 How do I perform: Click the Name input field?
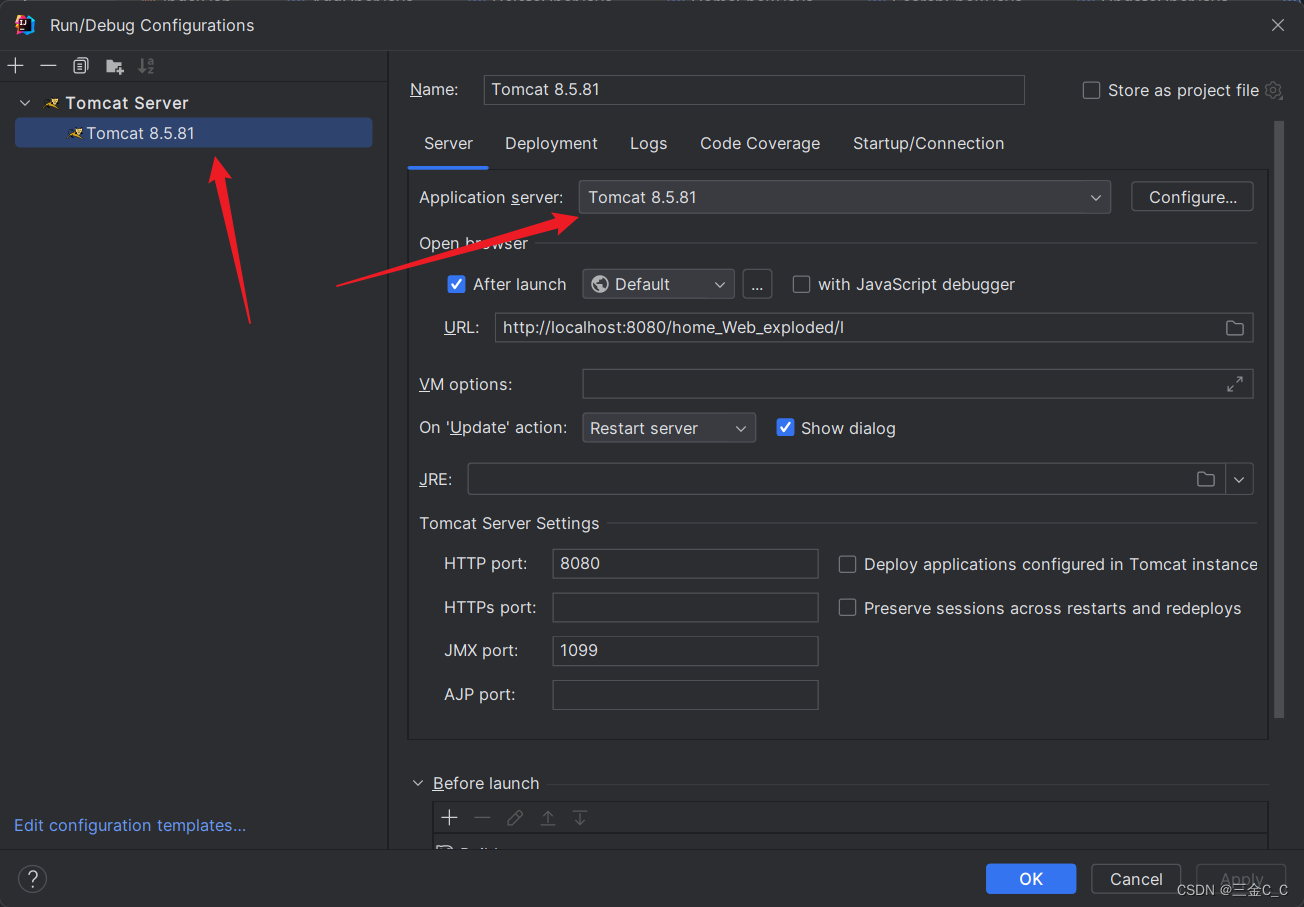(754, 89)
